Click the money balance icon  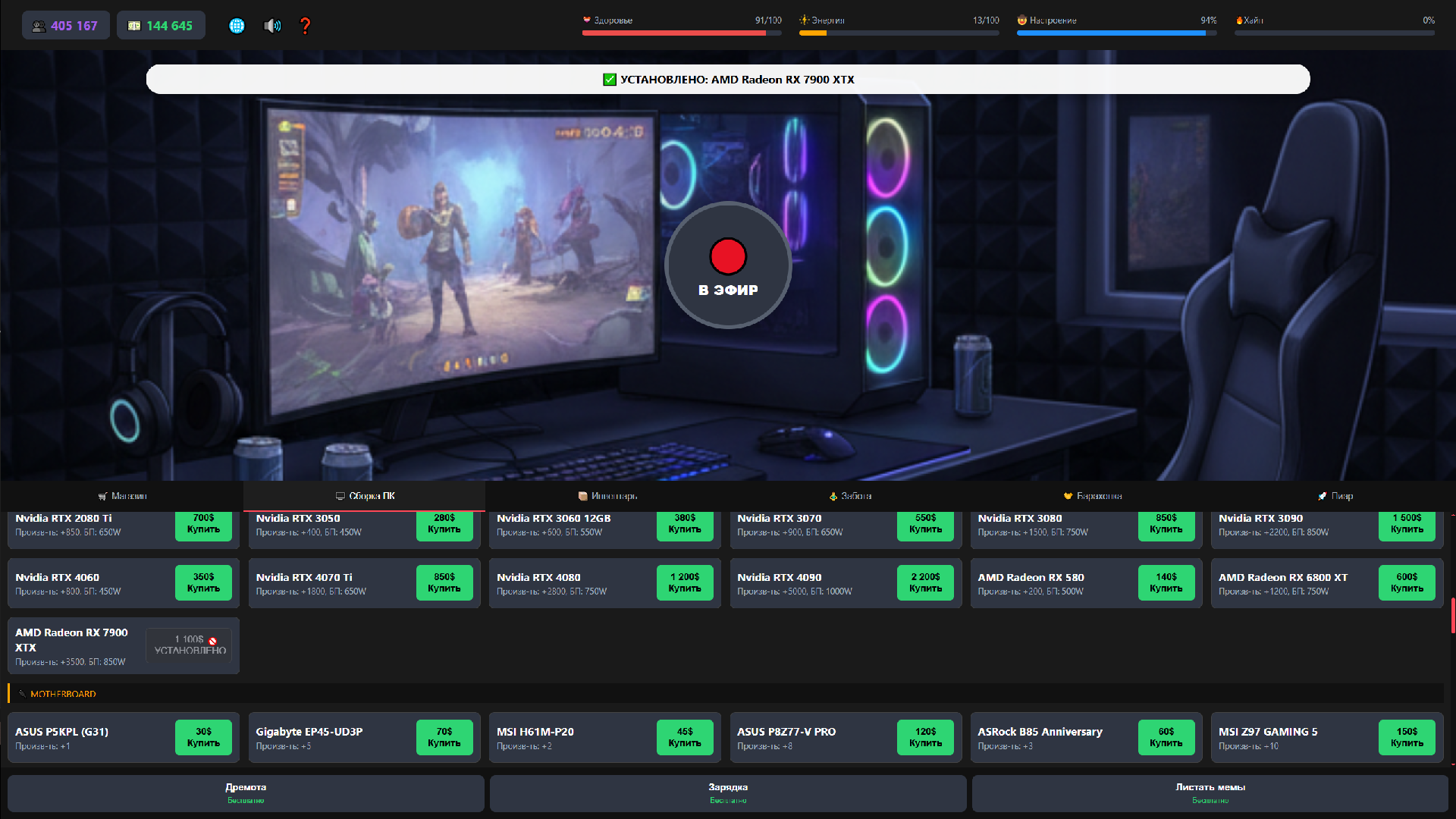(135, 25)
